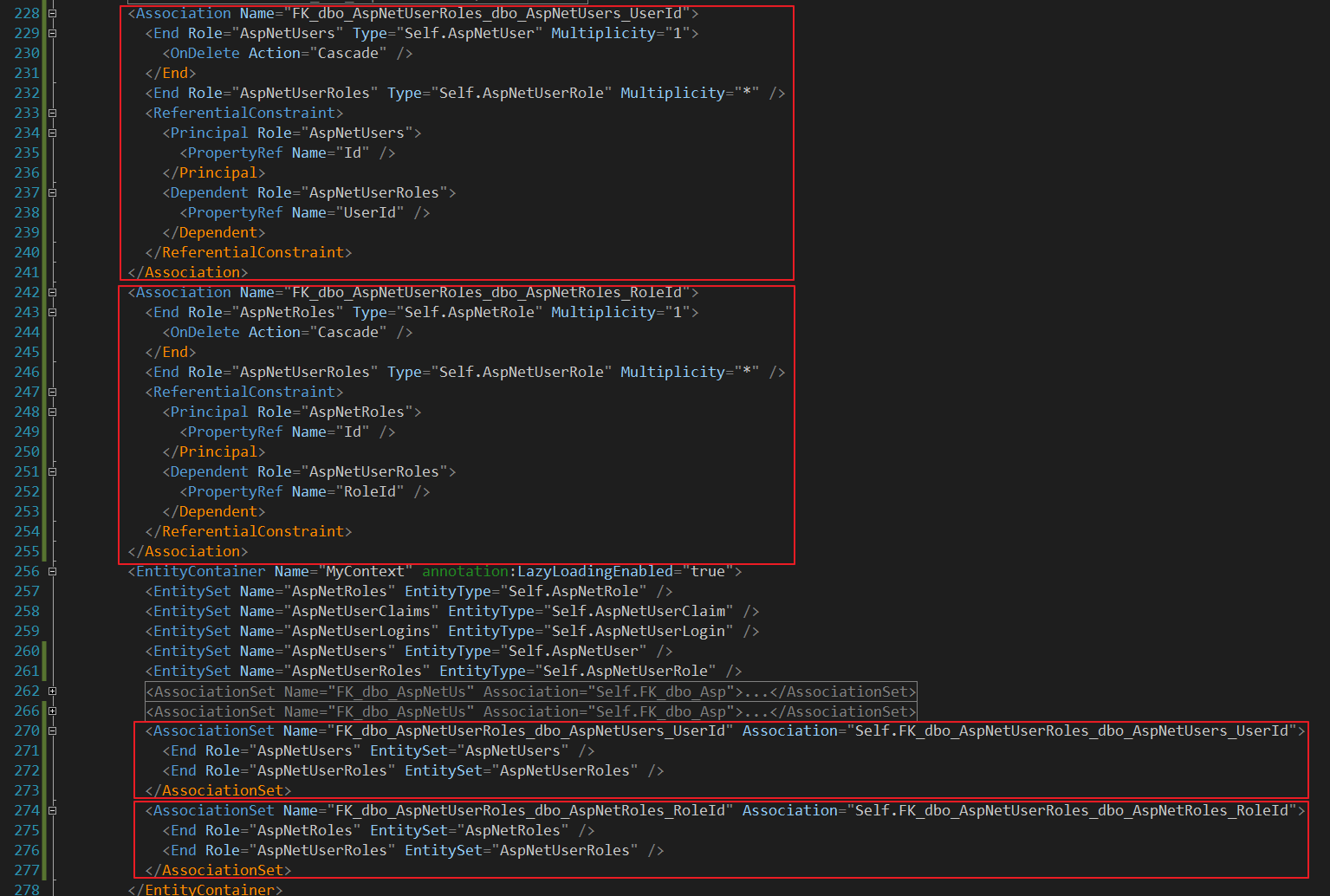
Task: Expand the collapsed AssociationSet at line 266
Action: point(52,711)
